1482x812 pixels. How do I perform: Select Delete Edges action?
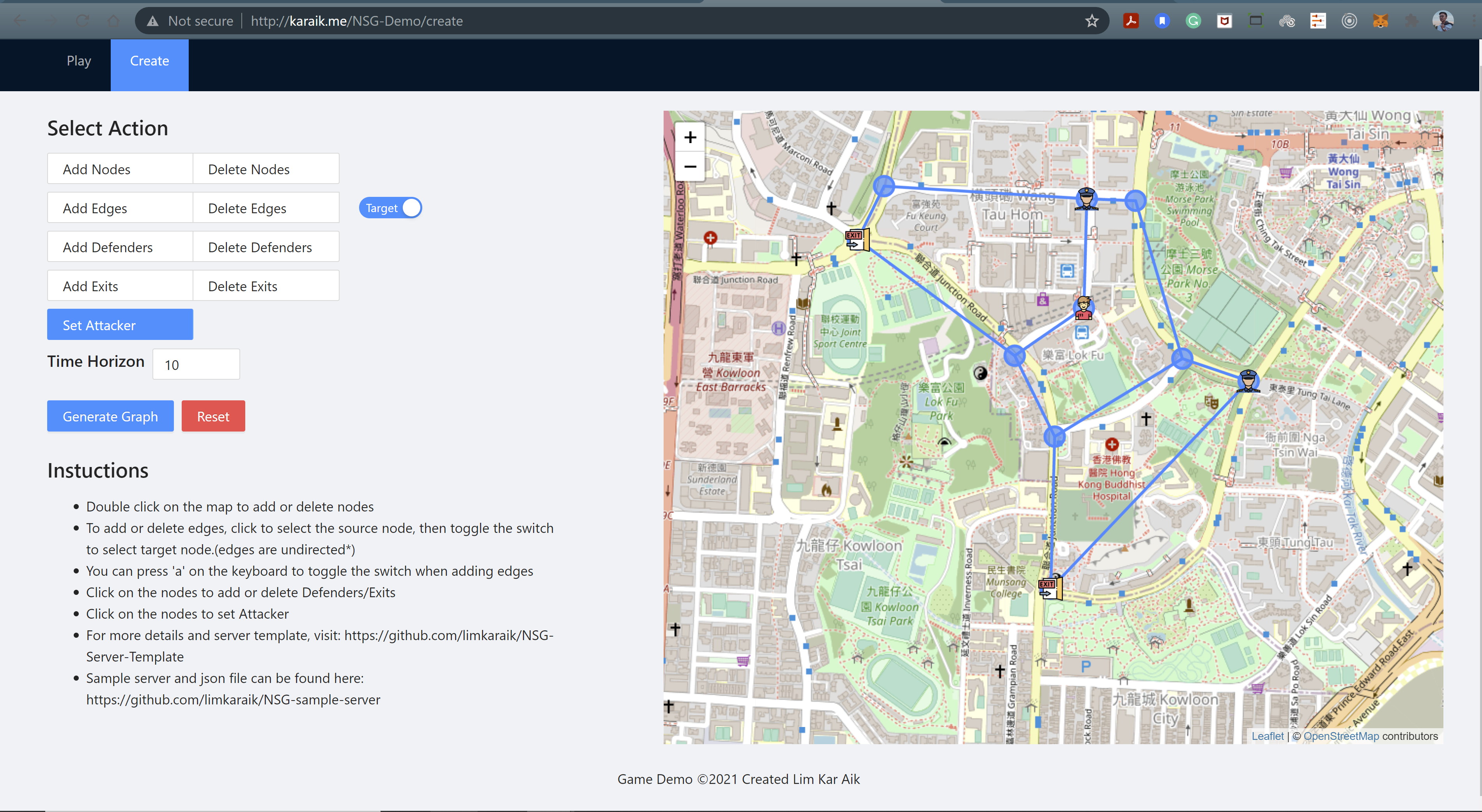(x=266, y=208)
